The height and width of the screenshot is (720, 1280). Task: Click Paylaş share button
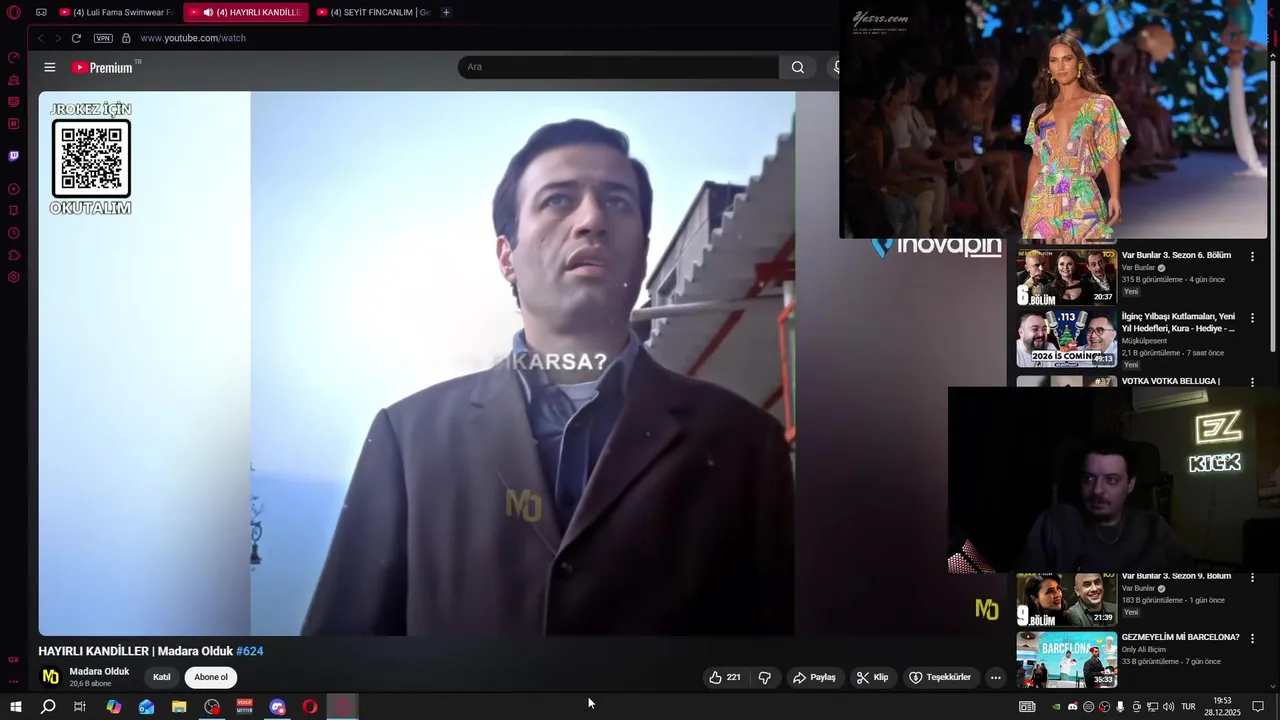(x=814, y=677)
